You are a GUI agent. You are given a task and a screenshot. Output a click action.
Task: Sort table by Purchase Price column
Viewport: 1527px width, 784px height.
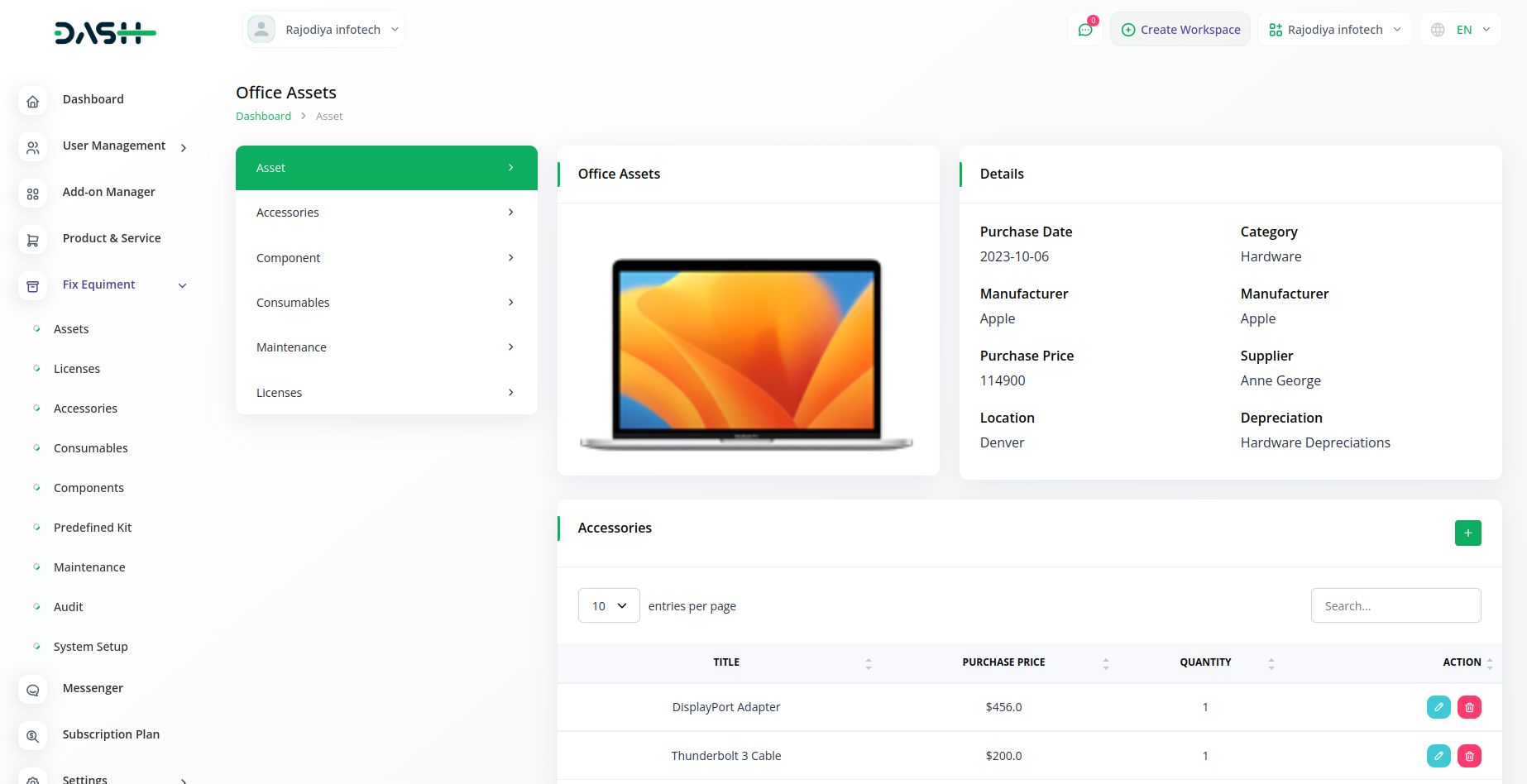[1003, 662]
